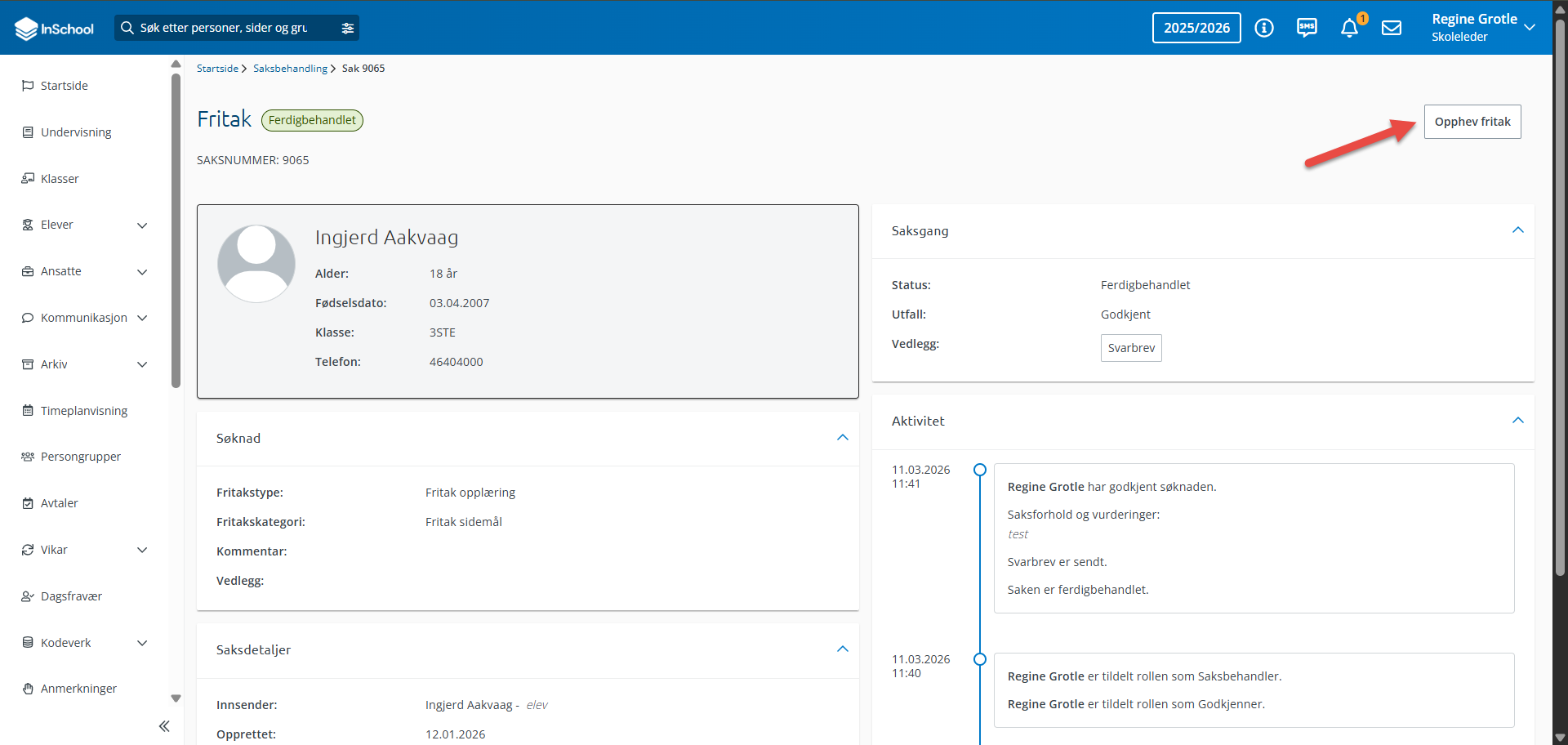Click the Anmerkninger hand icon
Image resolution: width=1568 pixels, height=745 pixels.
pyautogui.click(x=28, y=689)
